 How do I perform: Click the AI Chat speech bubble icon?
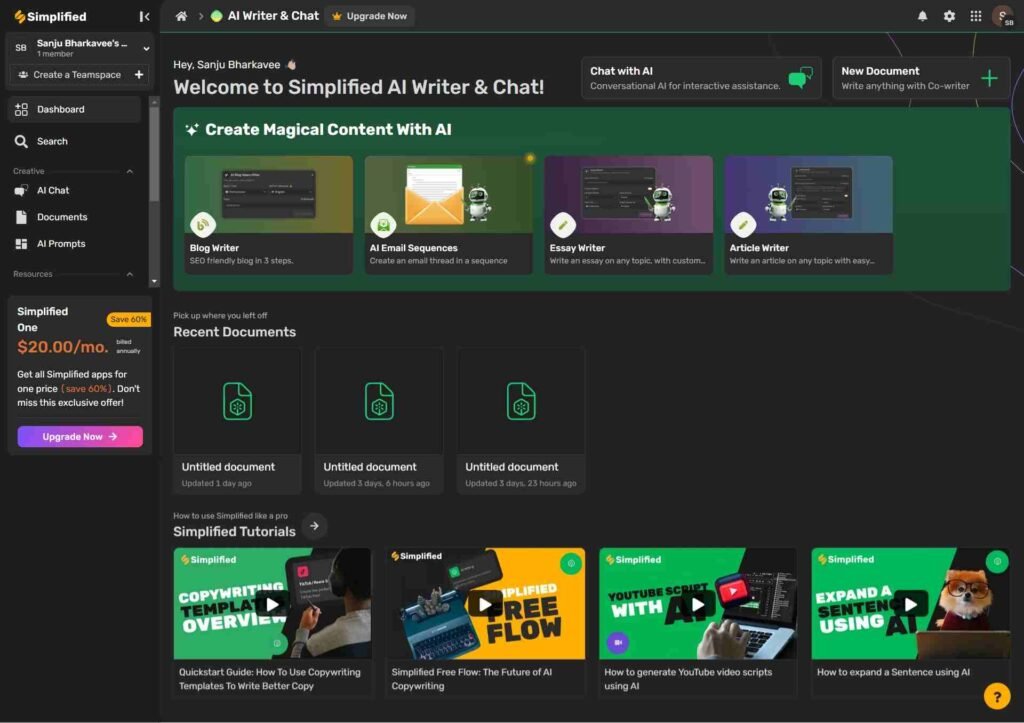click(21, 190)
